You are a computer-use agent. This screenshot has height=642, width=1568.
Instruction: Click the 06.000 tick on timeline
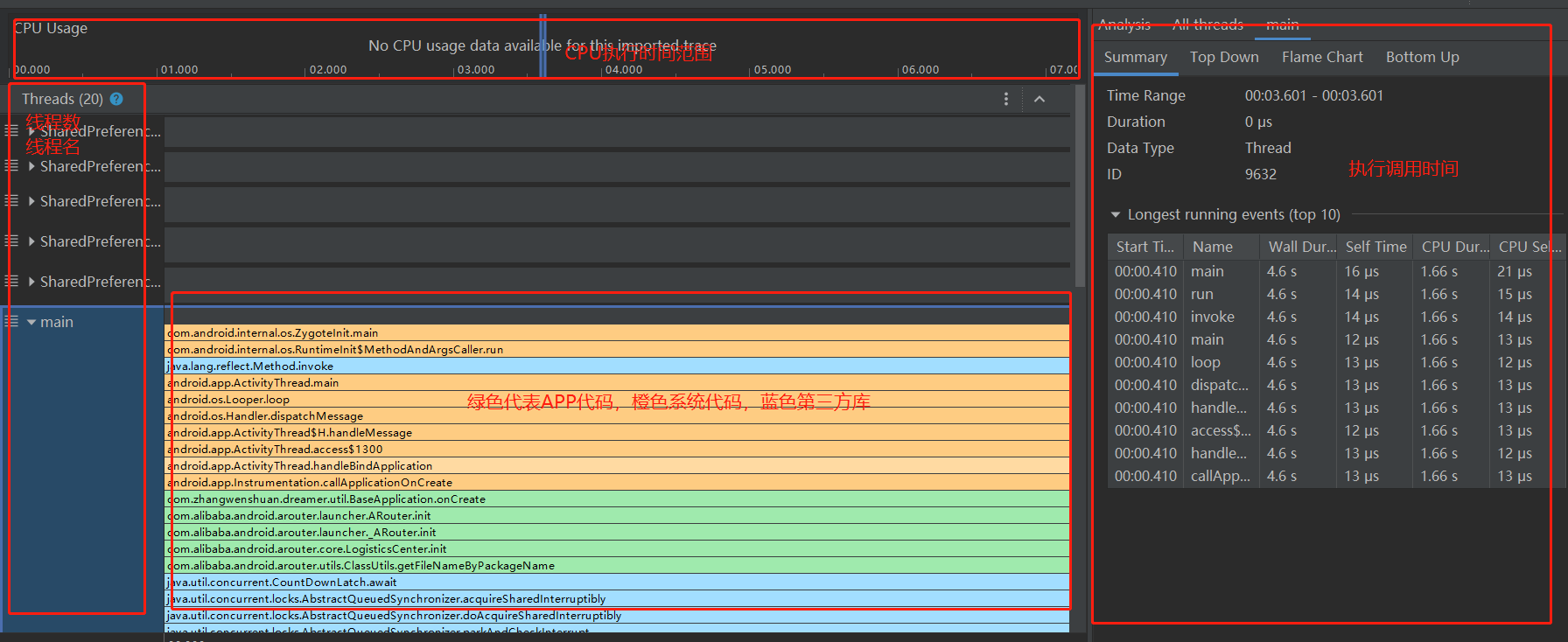pos(920,69)
